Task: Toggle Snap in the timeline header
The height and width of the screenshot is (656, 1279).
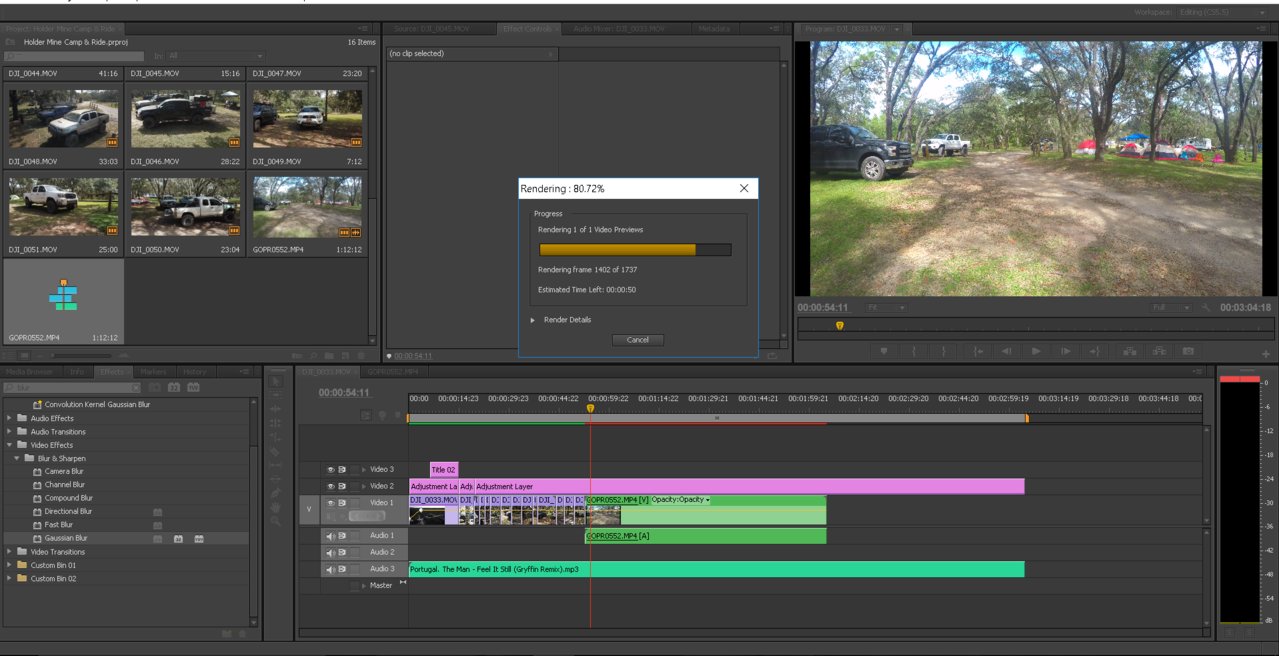Action: tap(366, 415)
